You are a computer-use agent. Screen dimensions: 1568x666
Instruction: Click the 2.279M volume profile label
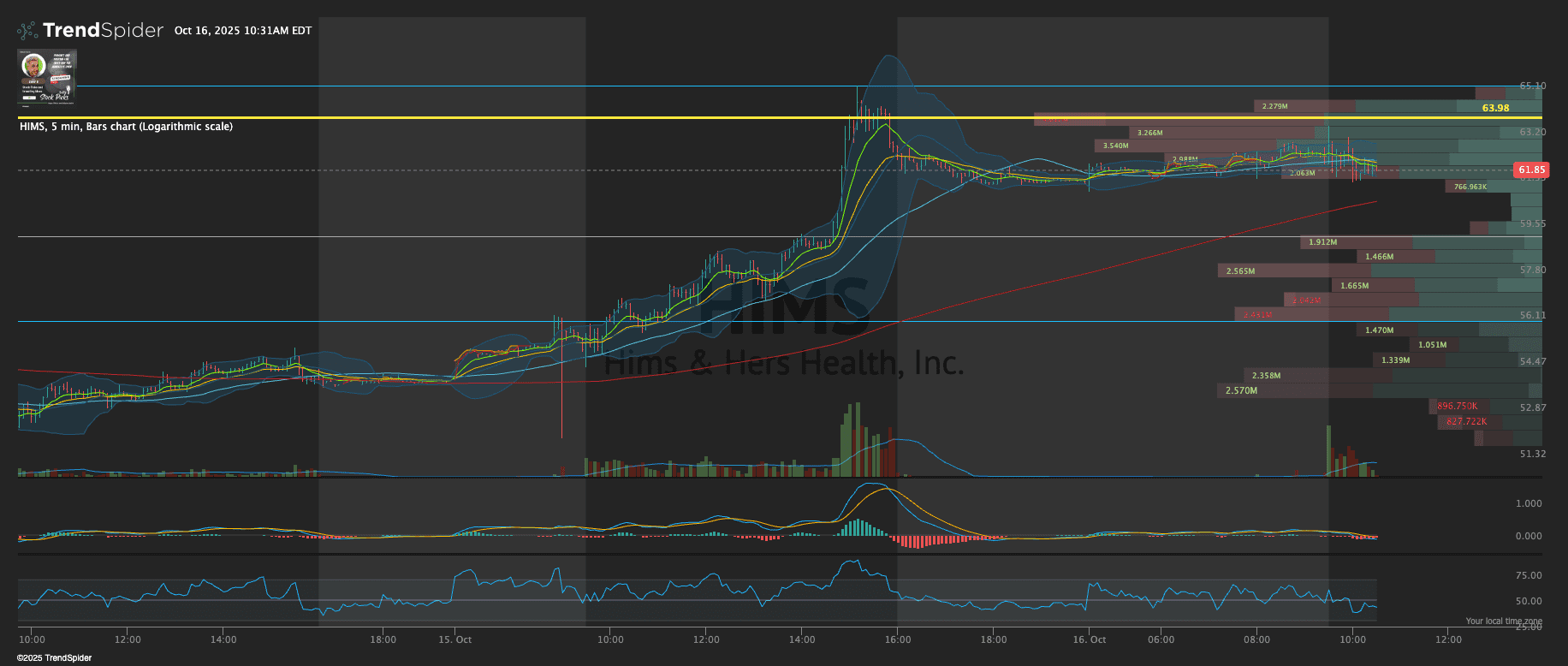click(1274, 106)
